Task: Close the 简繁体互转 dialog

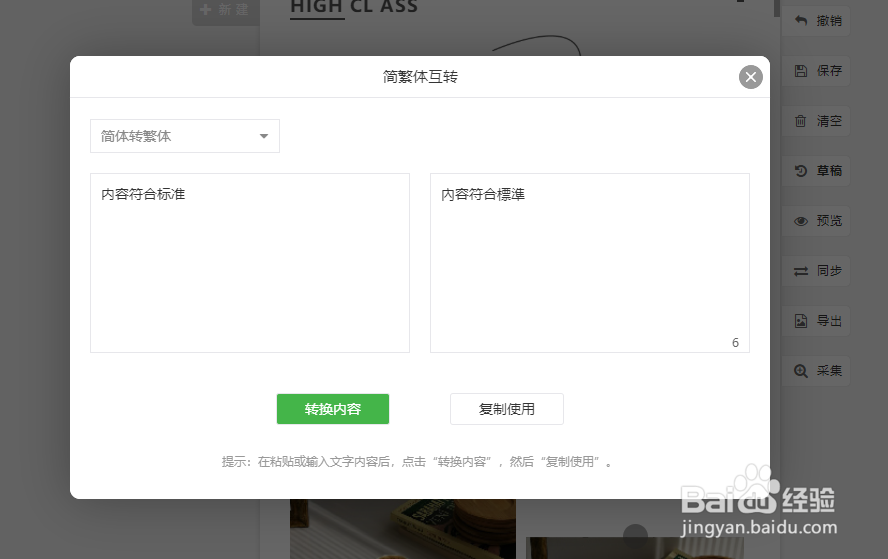Action: (x=750, y=77)
